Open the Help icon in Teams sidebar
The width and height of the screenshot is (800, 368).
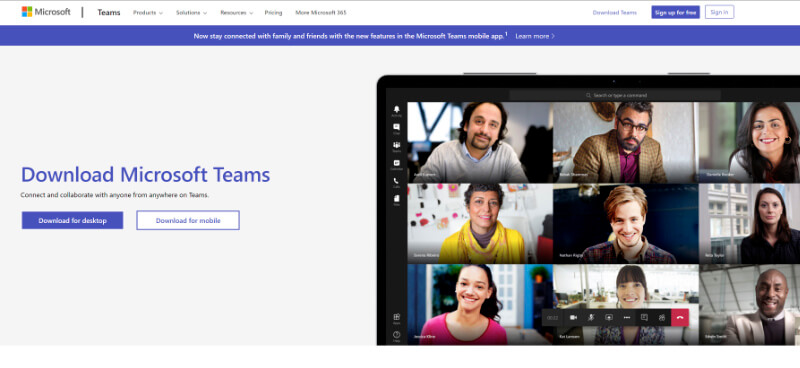(x=396, y=336)
